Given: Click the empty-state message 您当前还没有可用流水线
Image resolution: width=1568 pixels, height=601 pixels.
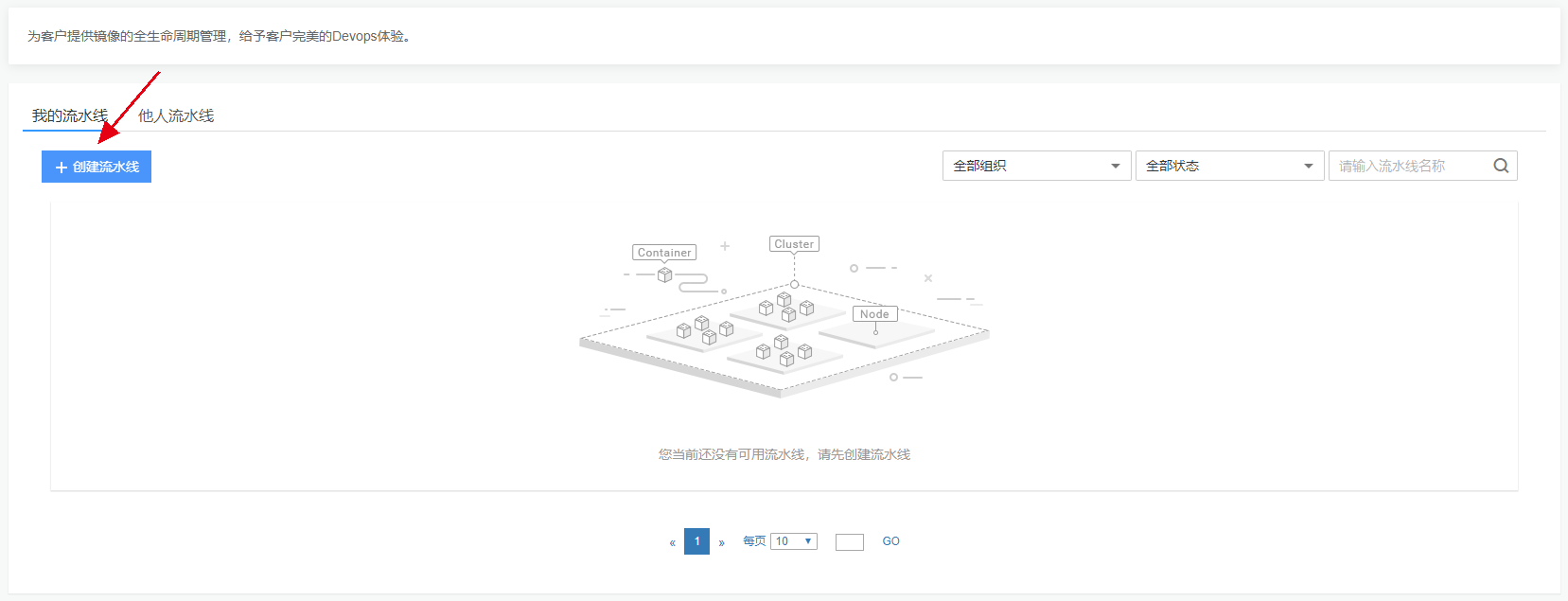Looking at the screenshot, I should [784, 454].
